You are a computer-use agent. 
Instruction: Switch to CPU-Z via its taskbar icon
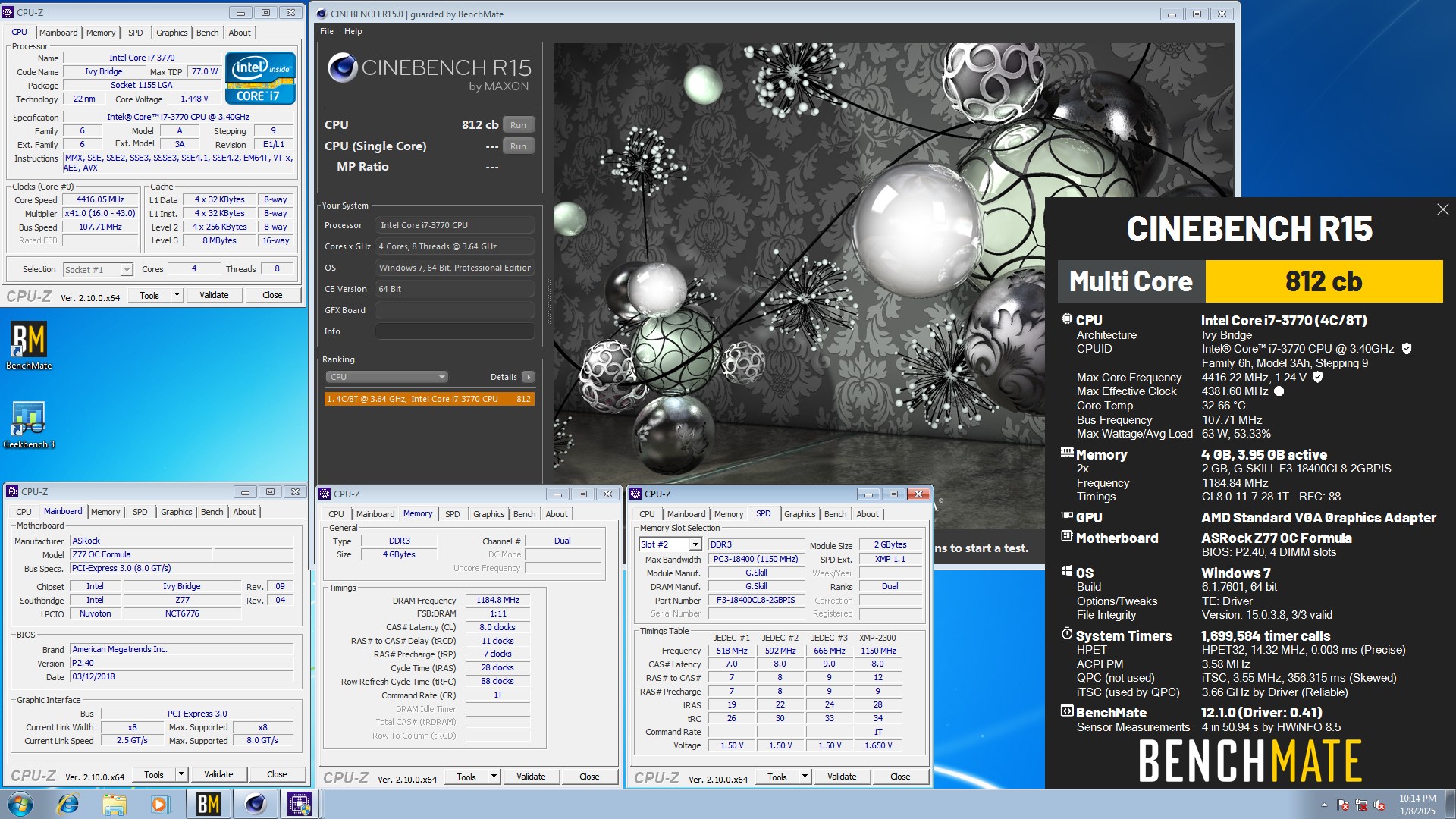point(300,804)
